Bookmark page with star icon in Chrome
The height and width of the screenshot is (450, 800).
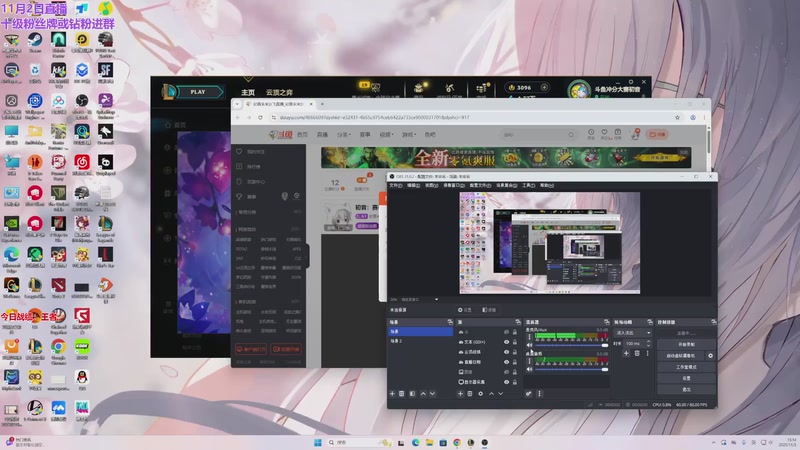678,117
